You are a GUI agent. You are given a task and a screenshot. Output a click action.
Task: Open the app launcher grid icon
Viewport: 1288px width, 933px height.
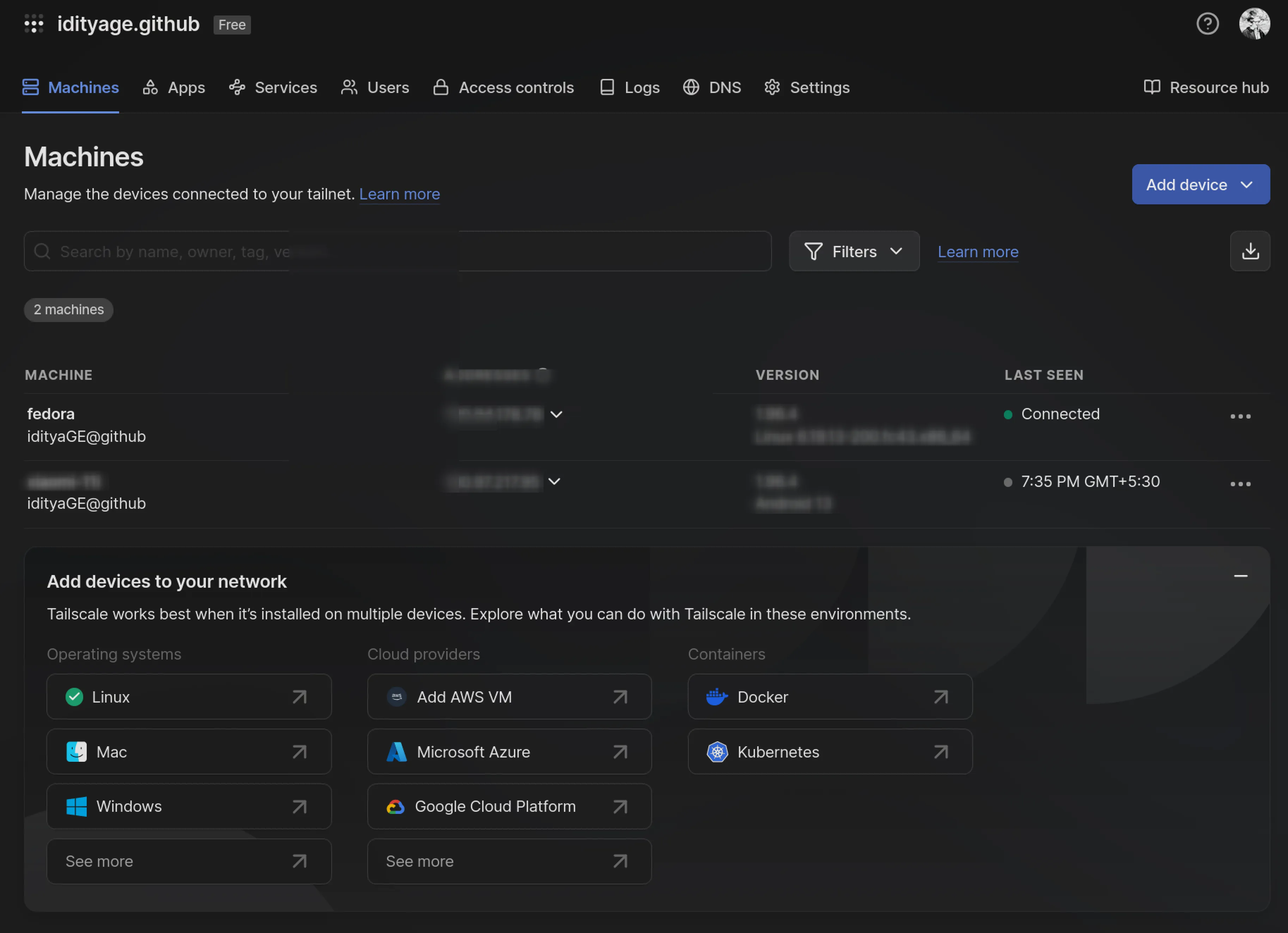33,24
